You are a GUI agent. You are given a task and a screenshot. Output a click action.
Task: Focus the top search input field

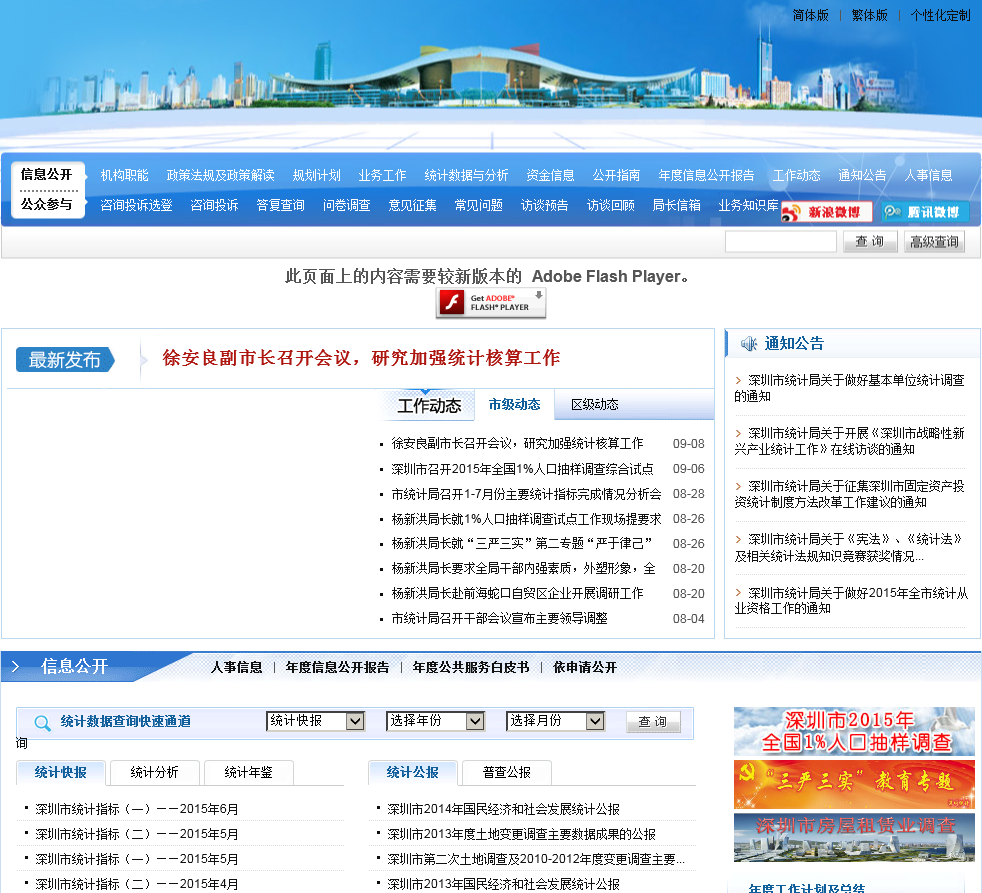tap(780, 242)
